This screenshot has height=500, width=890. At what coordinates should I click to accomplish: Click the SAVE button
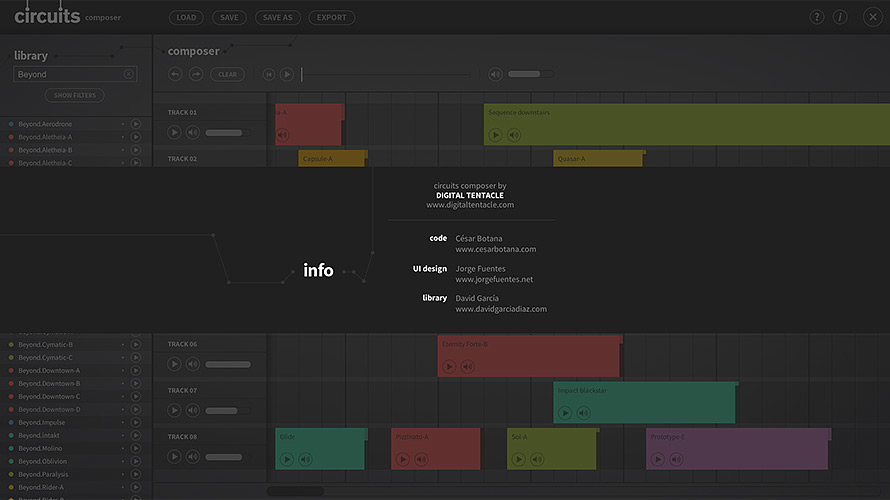point(229,18)
